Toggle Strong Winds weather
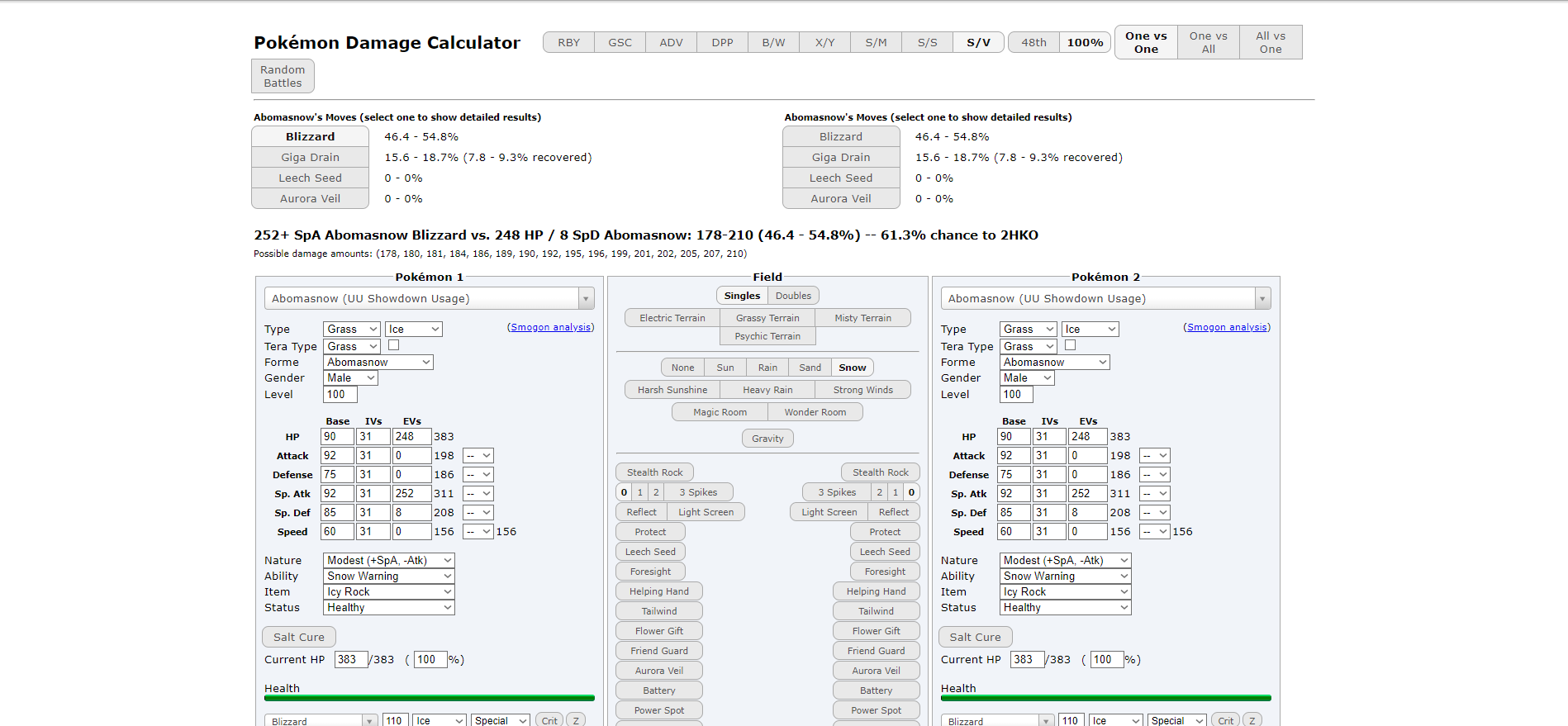The width and height of the screenshot is (1568, 726). click(x=862, y=390)
